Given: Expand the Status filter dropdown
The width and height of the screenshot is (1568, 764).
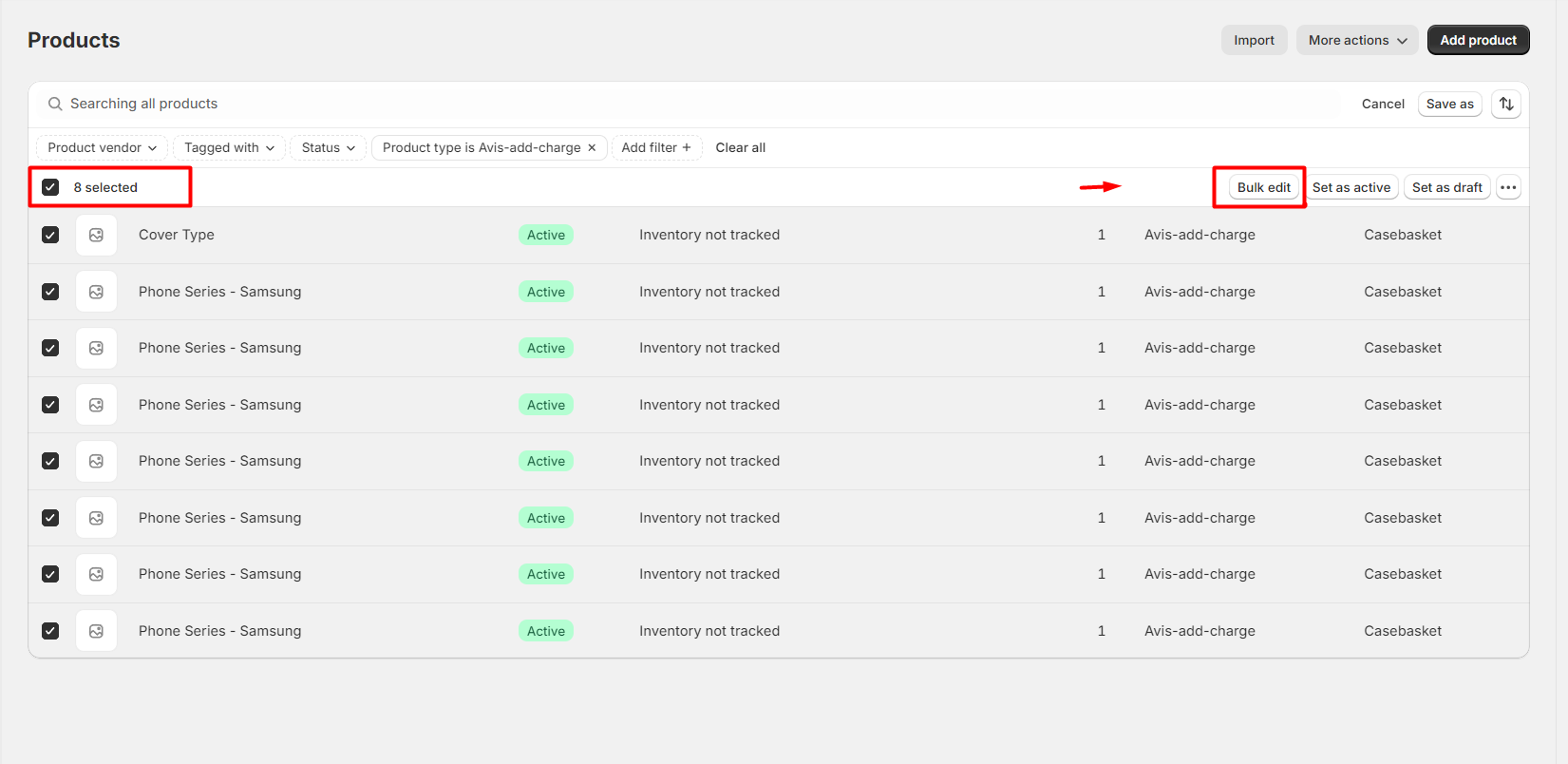Looking at the screenshot, I should coord(328,147).
